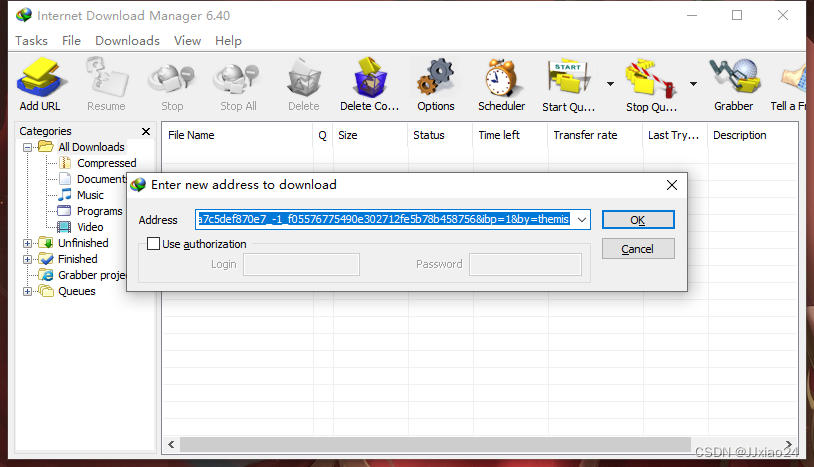This screenshot has width=814, height=467.
Task: Sort by Q column header
Action: pyautogui.click(x=323, y=135)
